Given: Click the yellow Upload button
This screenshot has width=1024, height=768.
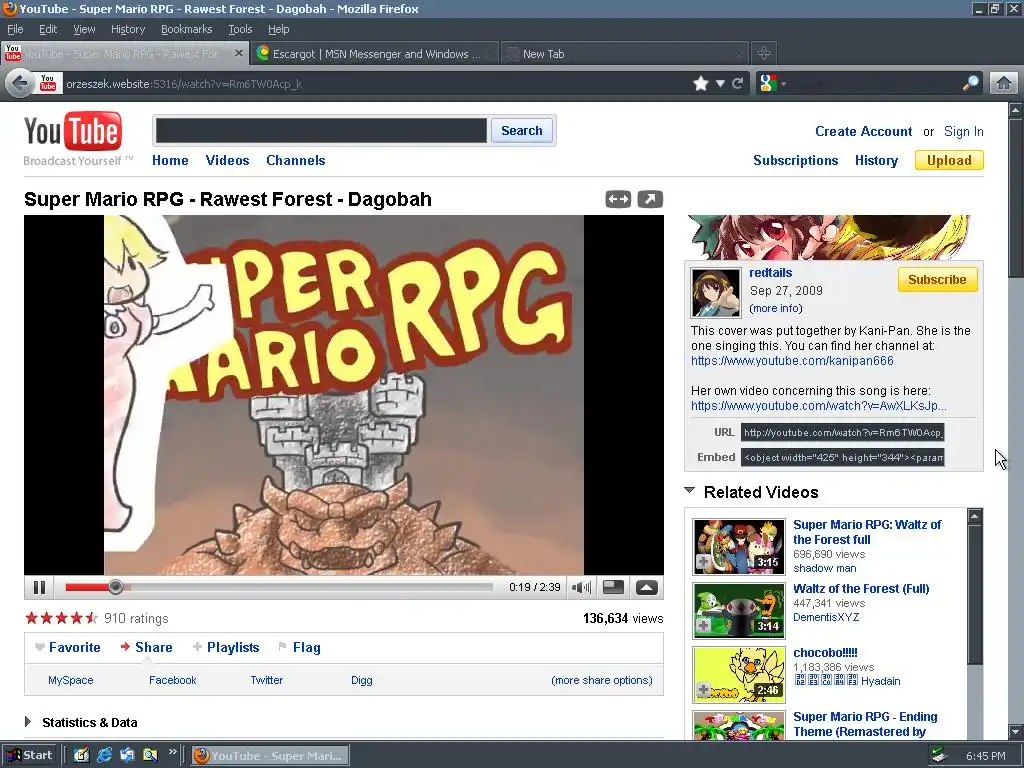Looking at the screenshot, I should 949,161.
